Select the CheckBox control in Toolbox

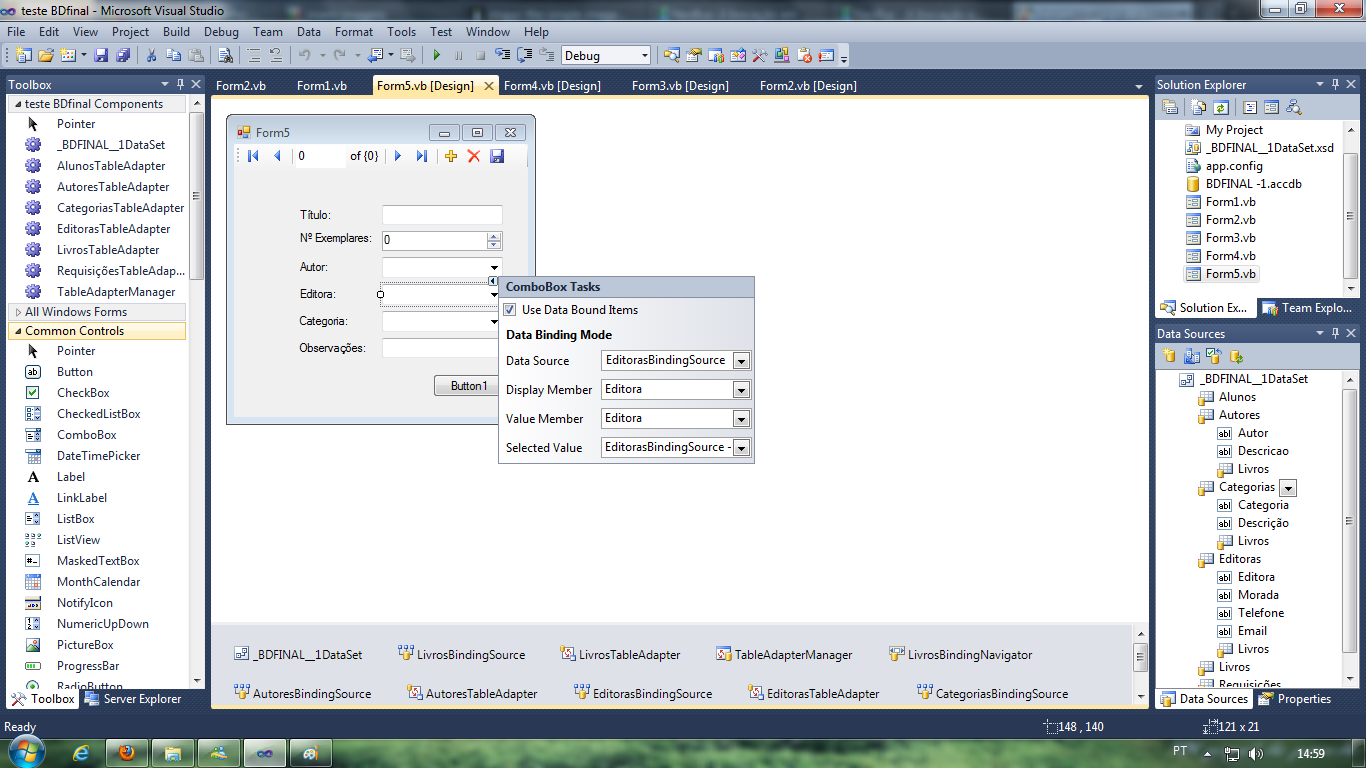[83, 393]
